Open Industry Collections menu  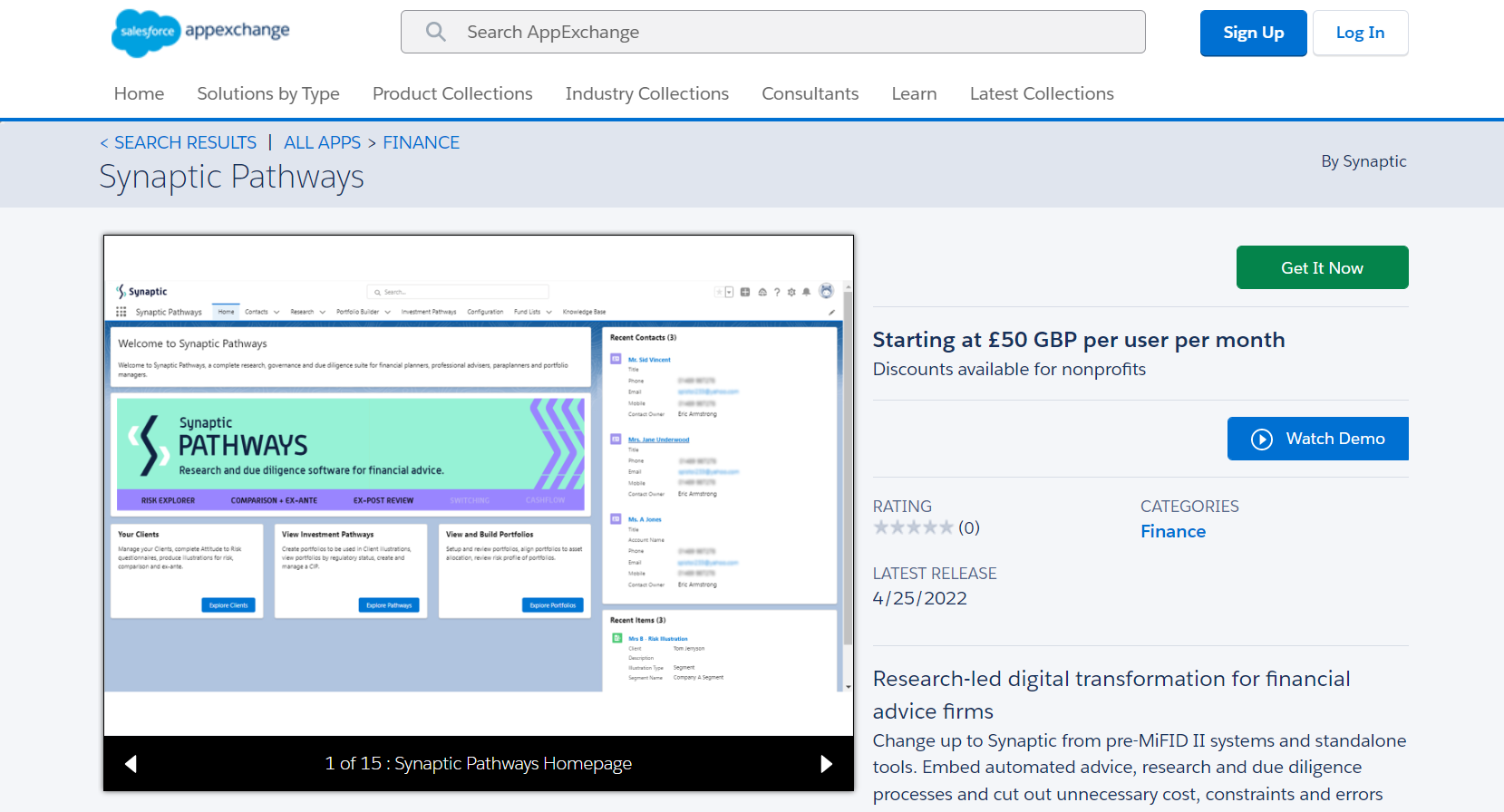(x=647, y=94)
